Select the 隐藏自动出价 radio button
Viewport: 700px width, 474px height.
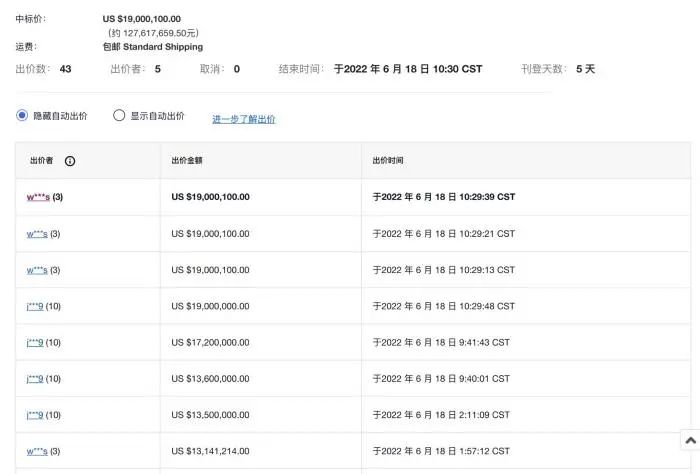coord(22,115)
